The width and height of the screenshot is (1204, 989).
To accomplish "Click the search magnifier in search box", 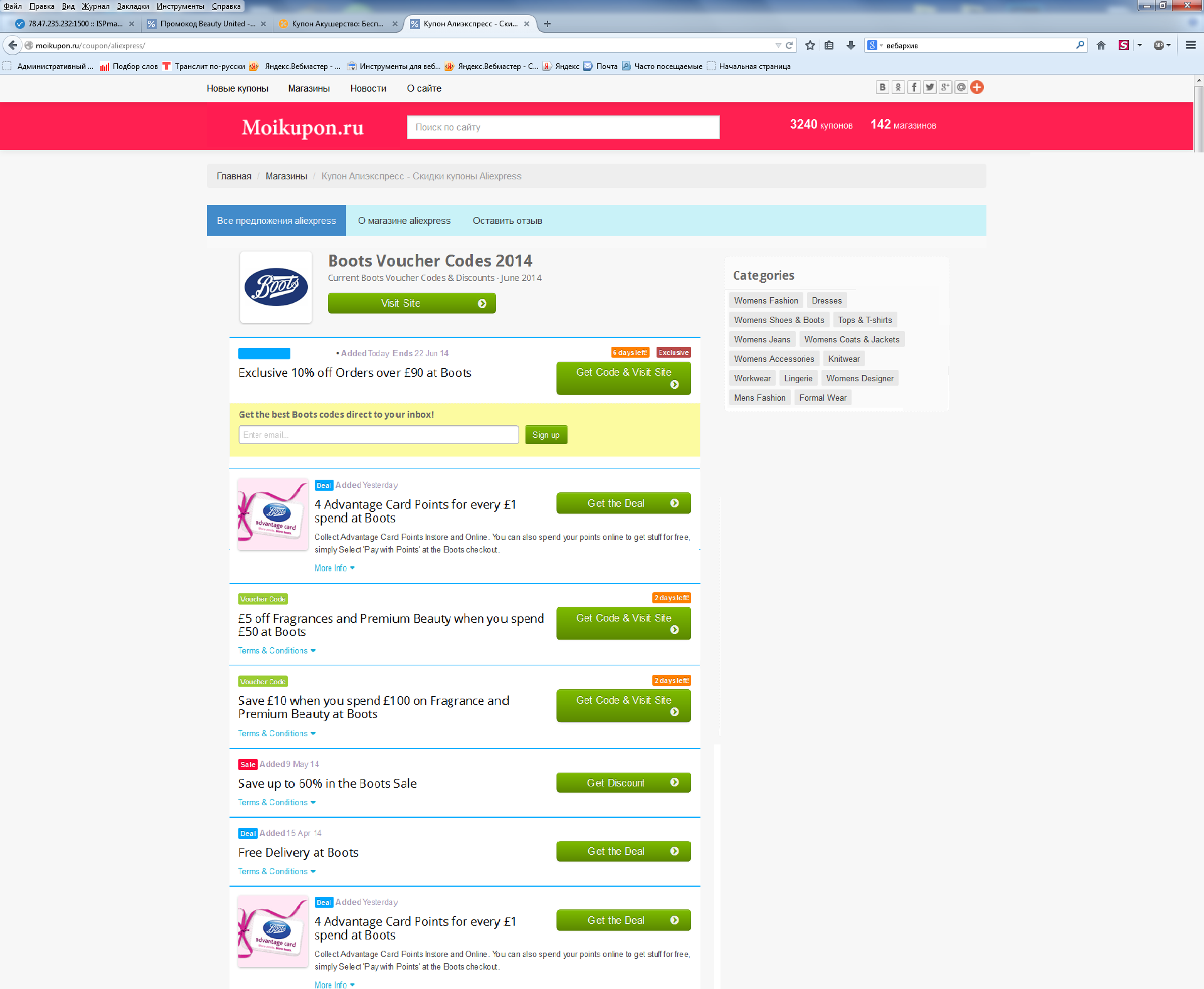I will tap(1080, 45).
